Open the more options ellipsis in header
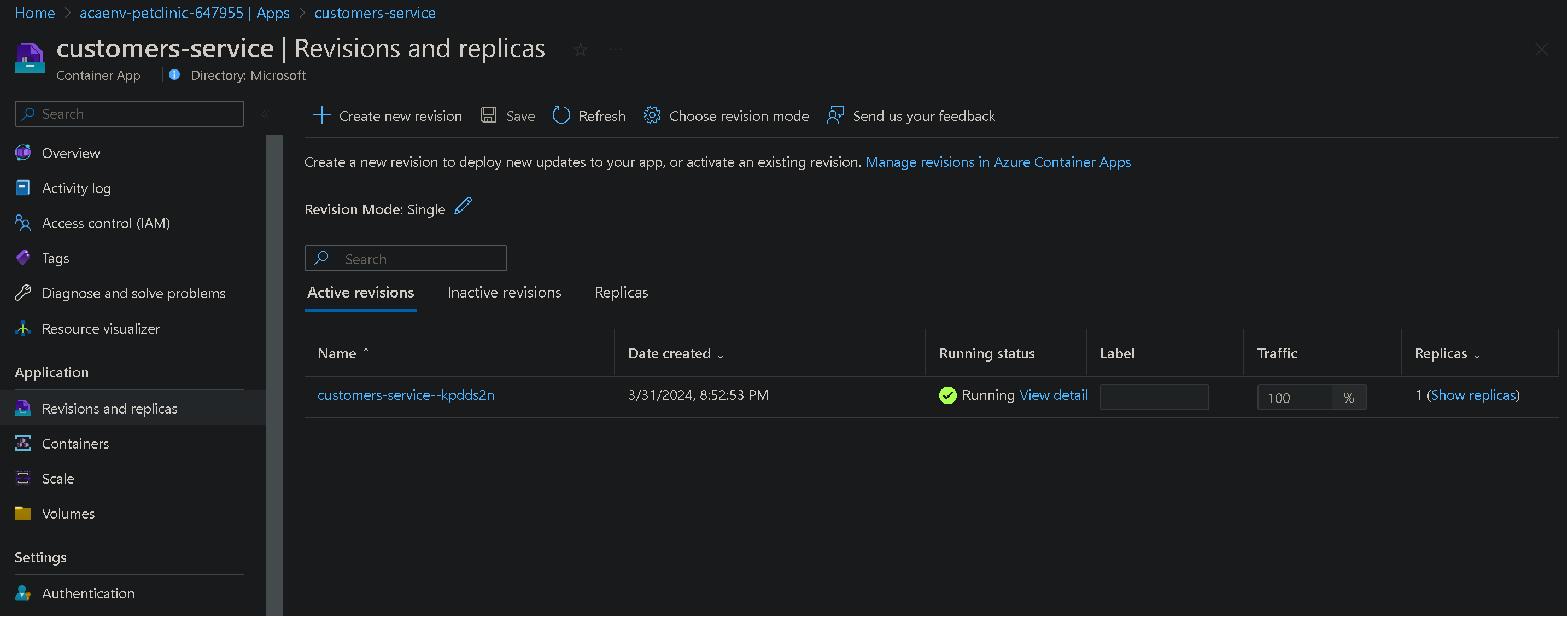The height and width of the screenshot is (617, 1568). pyautogui.click(x=616, y=49)
